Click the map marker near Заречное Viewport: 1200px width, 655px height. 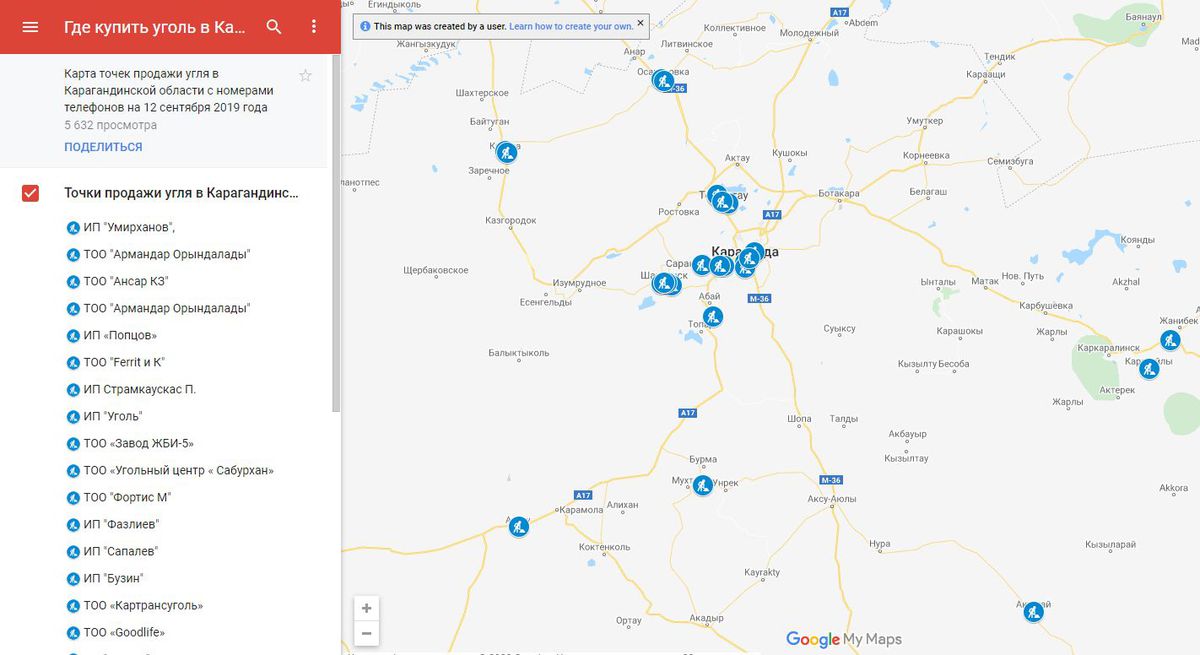click(x=507, y=152)
